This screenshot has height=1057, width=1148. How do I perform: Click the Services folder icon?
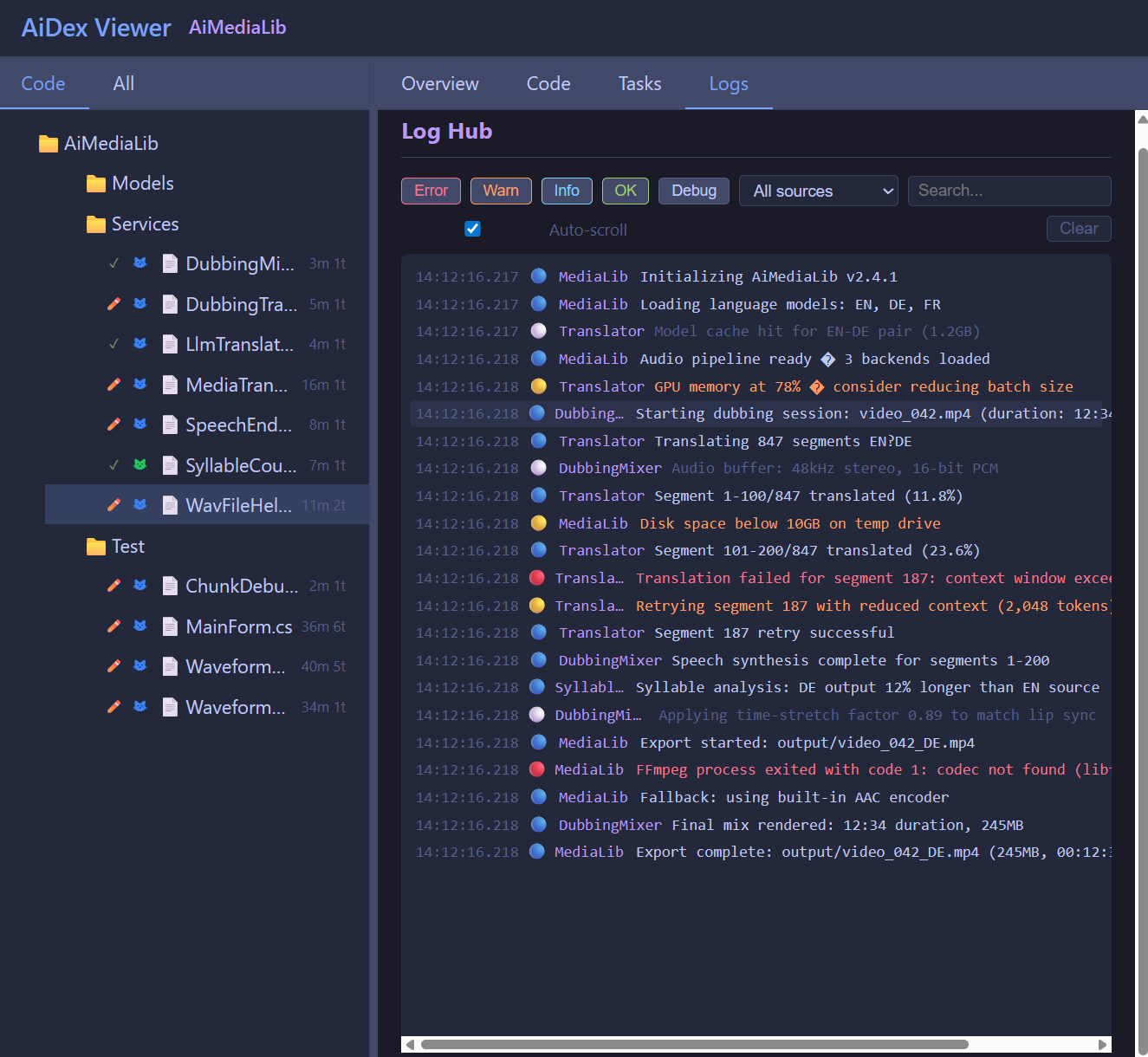[x=95, y=224]
